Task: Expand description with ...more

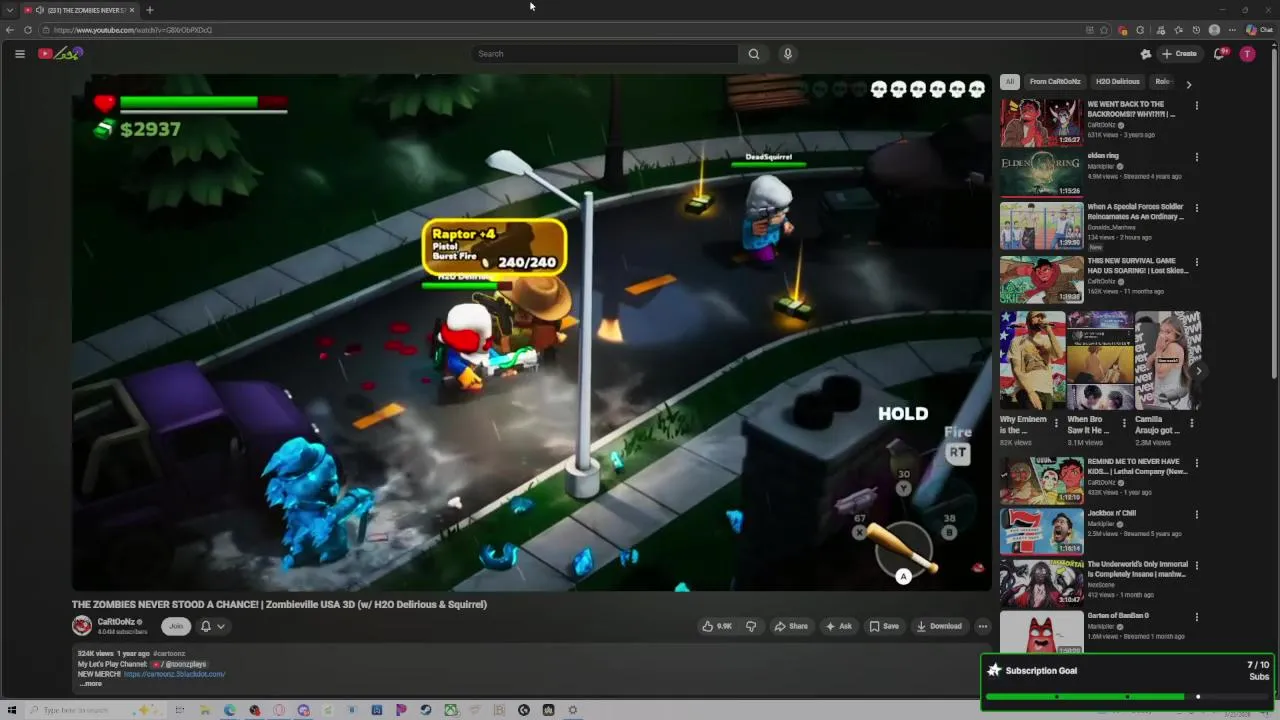Action: [x=91, y=684]
